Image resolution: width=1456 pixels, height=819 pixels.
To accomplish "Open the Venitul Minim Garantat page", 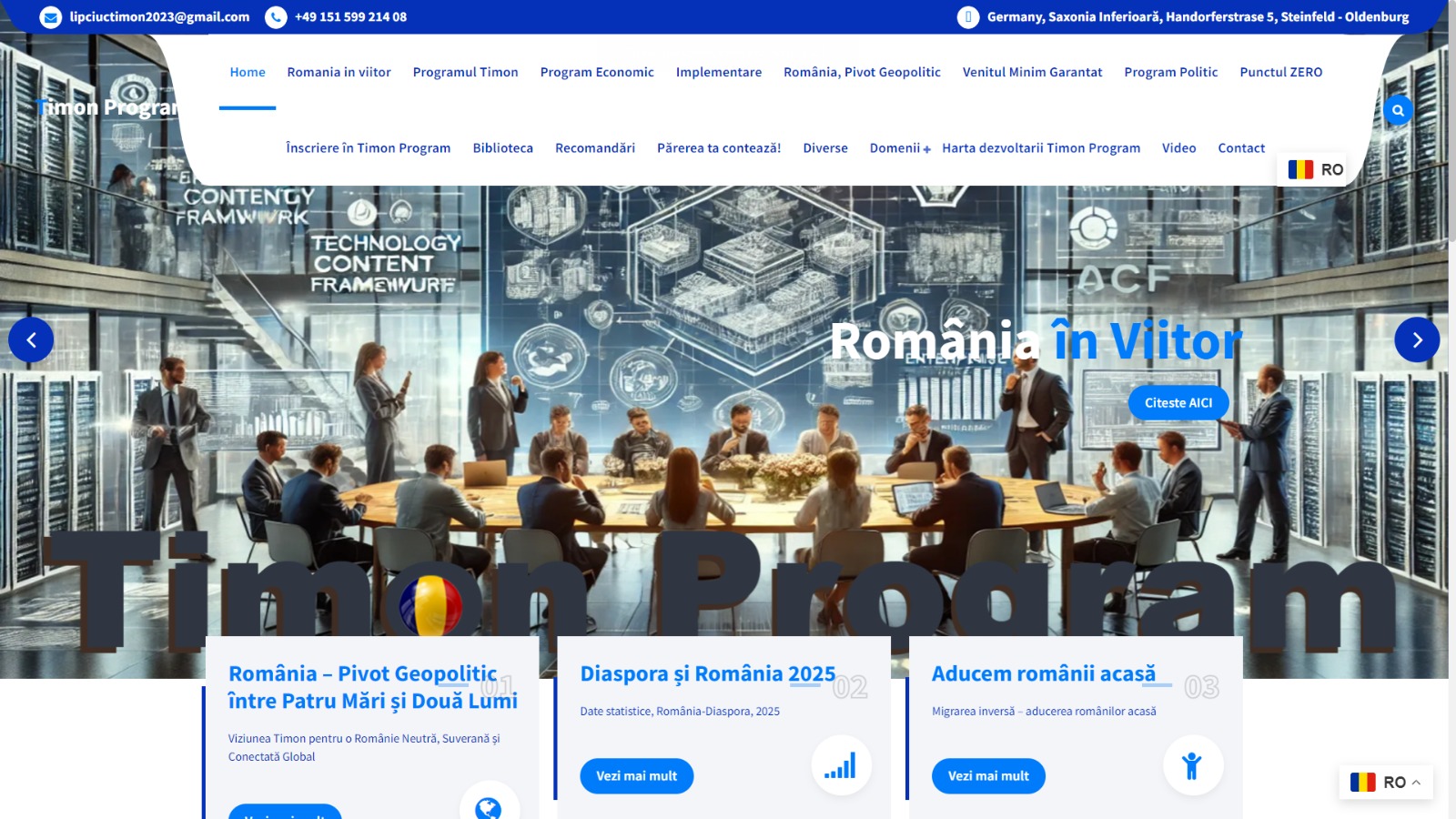I will [x=1032, y=73].
